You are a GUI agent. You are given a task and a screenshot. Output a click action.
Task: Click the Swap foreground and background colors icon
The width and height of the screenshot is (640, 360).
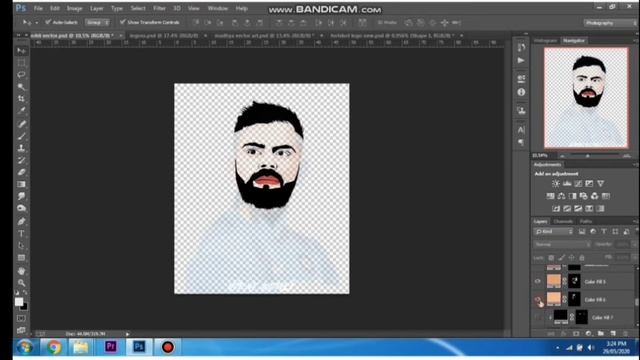coord(25,293)
